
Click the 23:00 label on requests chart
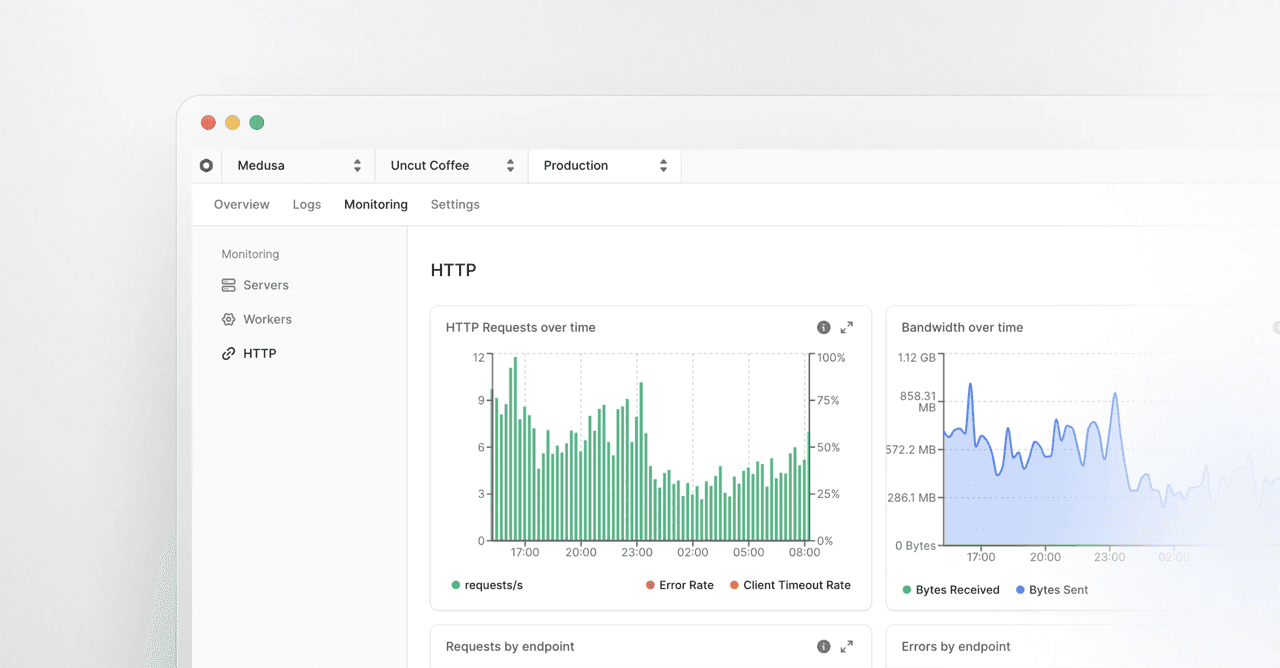(x=637, y=552)
